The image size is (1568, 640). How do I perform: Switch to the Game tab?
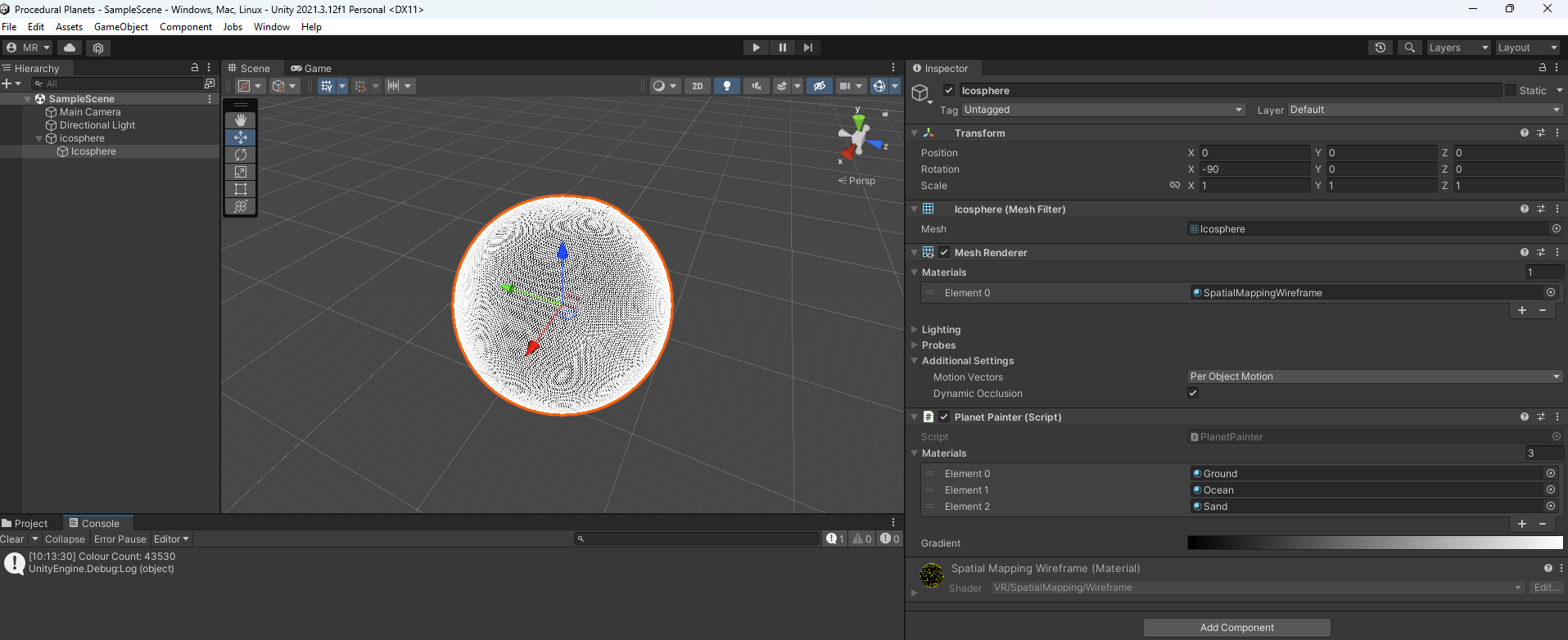(x=311, y=69)
